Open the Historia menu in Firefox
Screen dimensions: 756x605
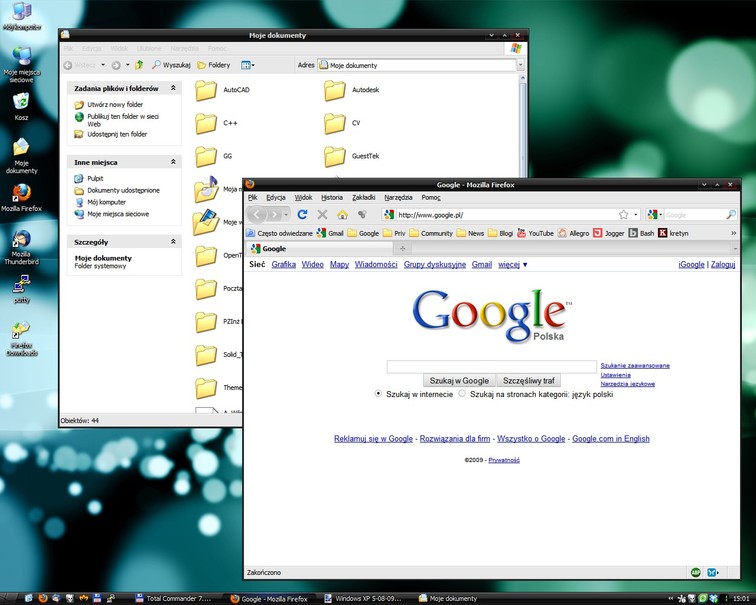point(331,198)
